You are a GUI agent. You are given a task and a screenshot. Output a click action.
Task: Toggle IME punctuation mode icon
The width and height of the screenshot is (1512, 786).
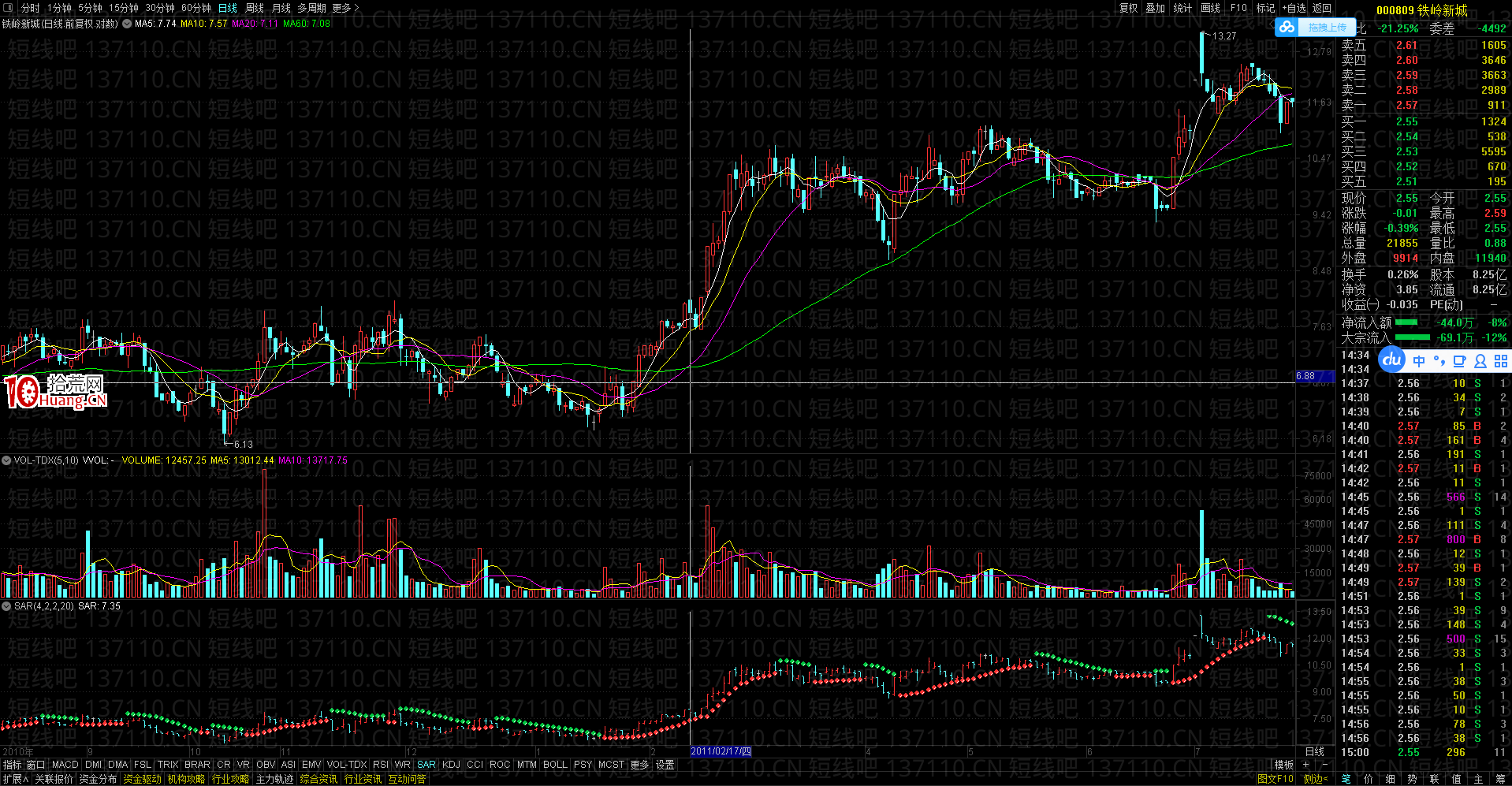point(1439,361)
